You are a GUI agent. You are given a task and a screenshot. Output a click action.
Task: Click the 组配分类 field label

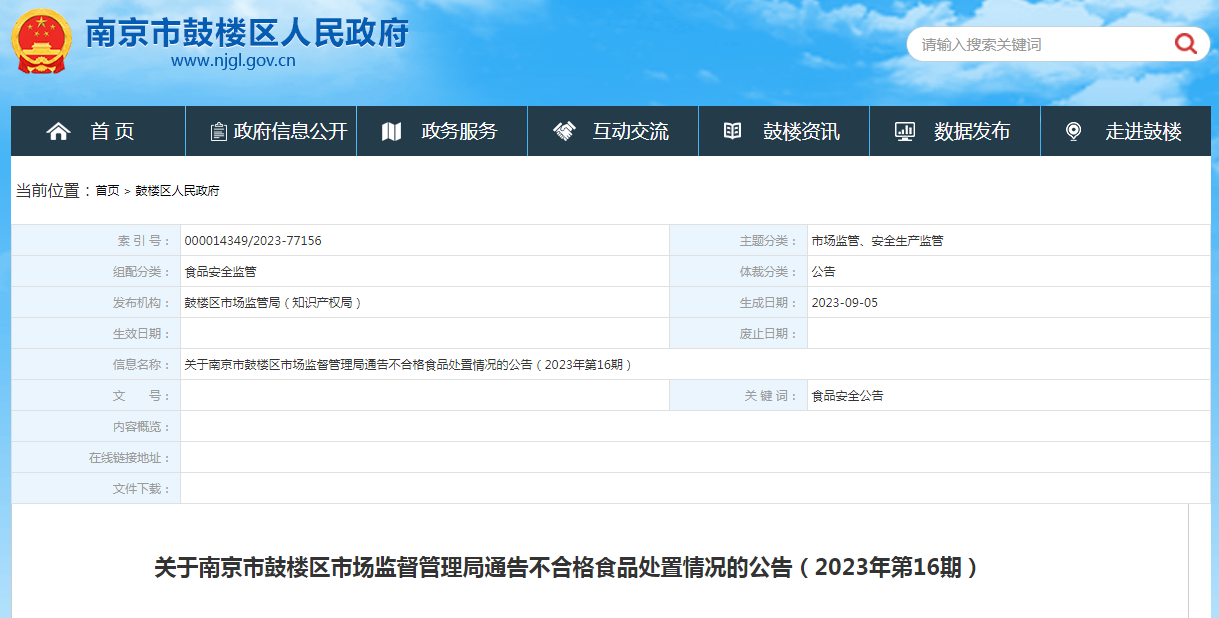[x=142, y=272]
